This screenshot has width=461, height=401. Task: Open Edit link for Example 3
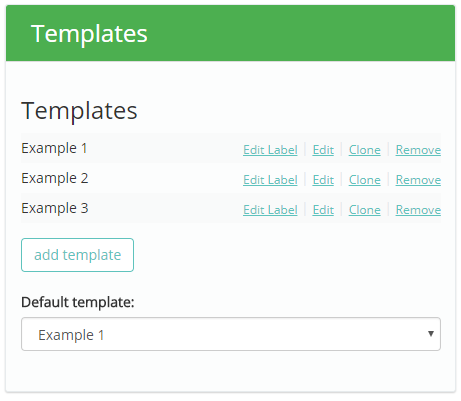point(323,210)
